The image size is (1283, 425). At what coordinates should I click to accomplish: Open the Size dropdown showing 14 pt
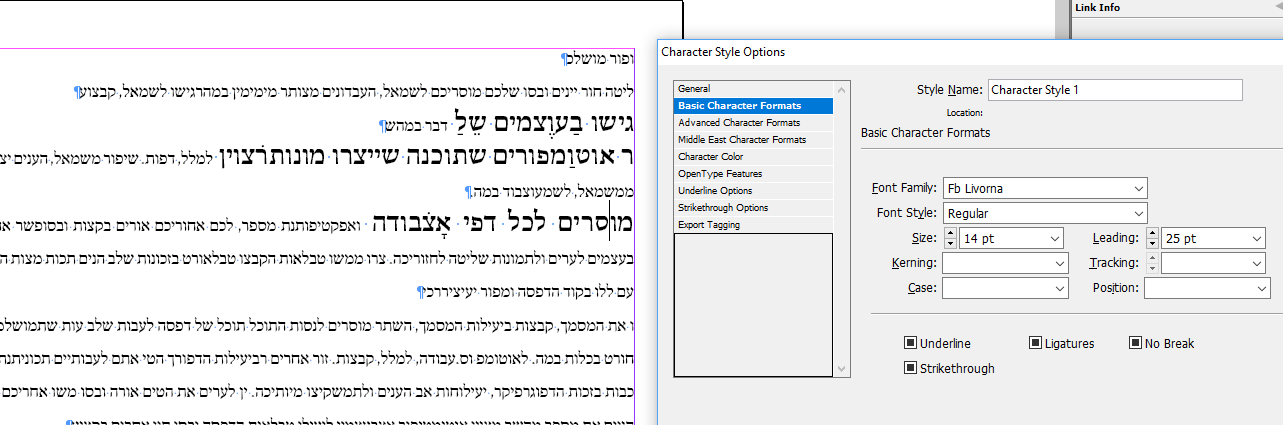pyautogui.click(x=1011, y=238)
